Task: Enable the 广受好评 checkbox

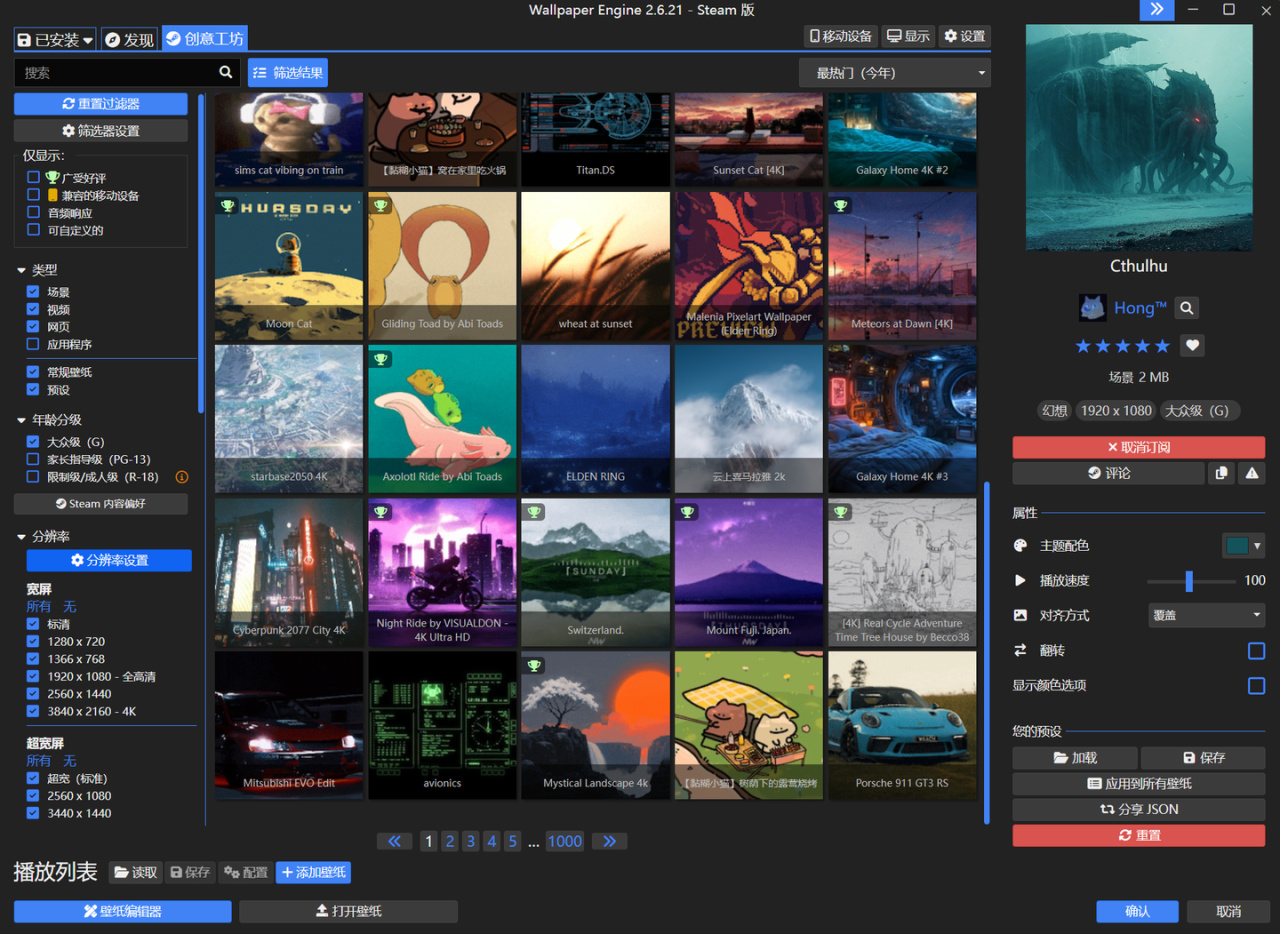Action: coord(34,178)
